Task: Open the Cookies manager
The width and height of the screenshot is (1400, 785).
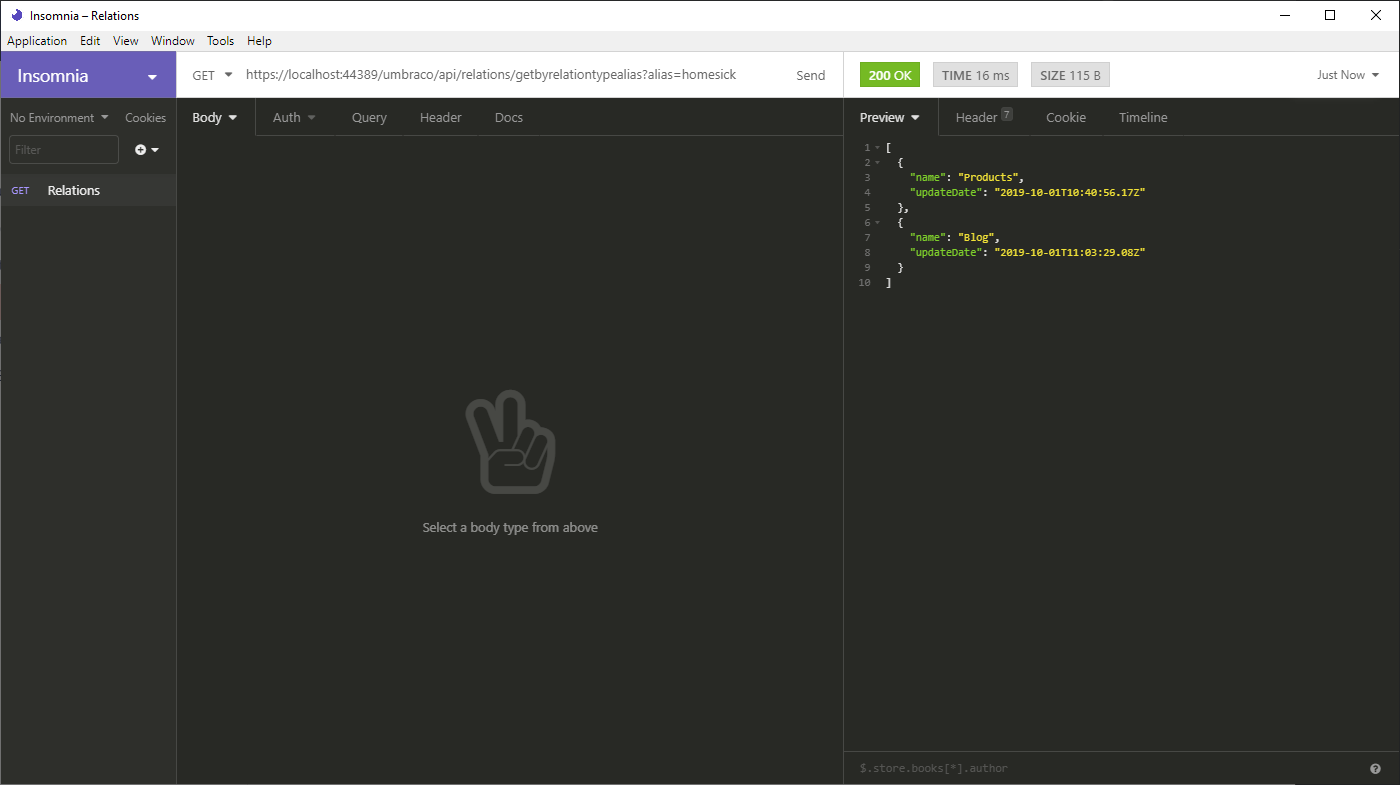Action: tap(145, 118)
